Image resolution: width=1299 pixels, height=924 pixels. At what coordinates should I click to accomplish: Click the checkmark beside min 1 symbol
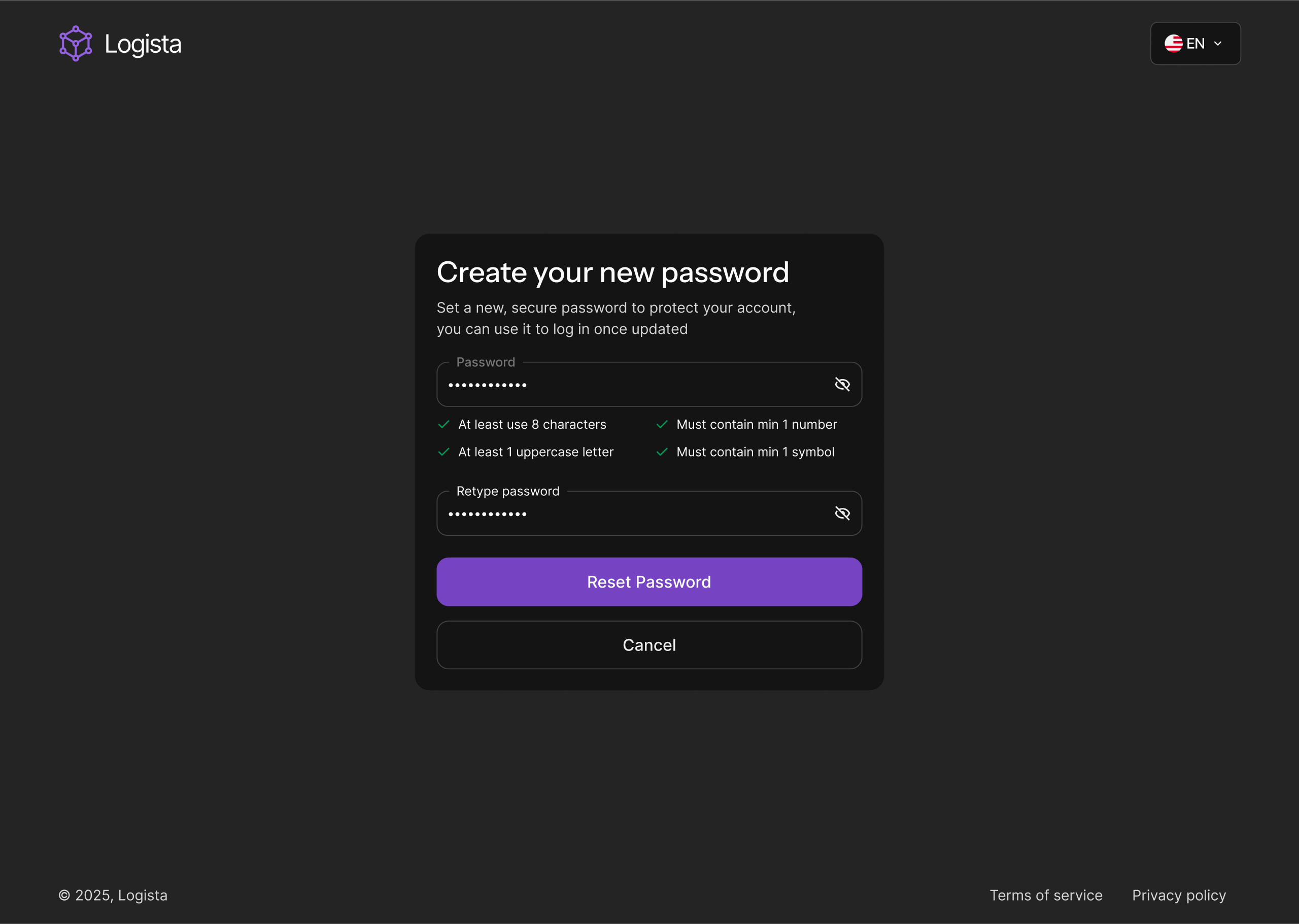[x=662, y=452]
